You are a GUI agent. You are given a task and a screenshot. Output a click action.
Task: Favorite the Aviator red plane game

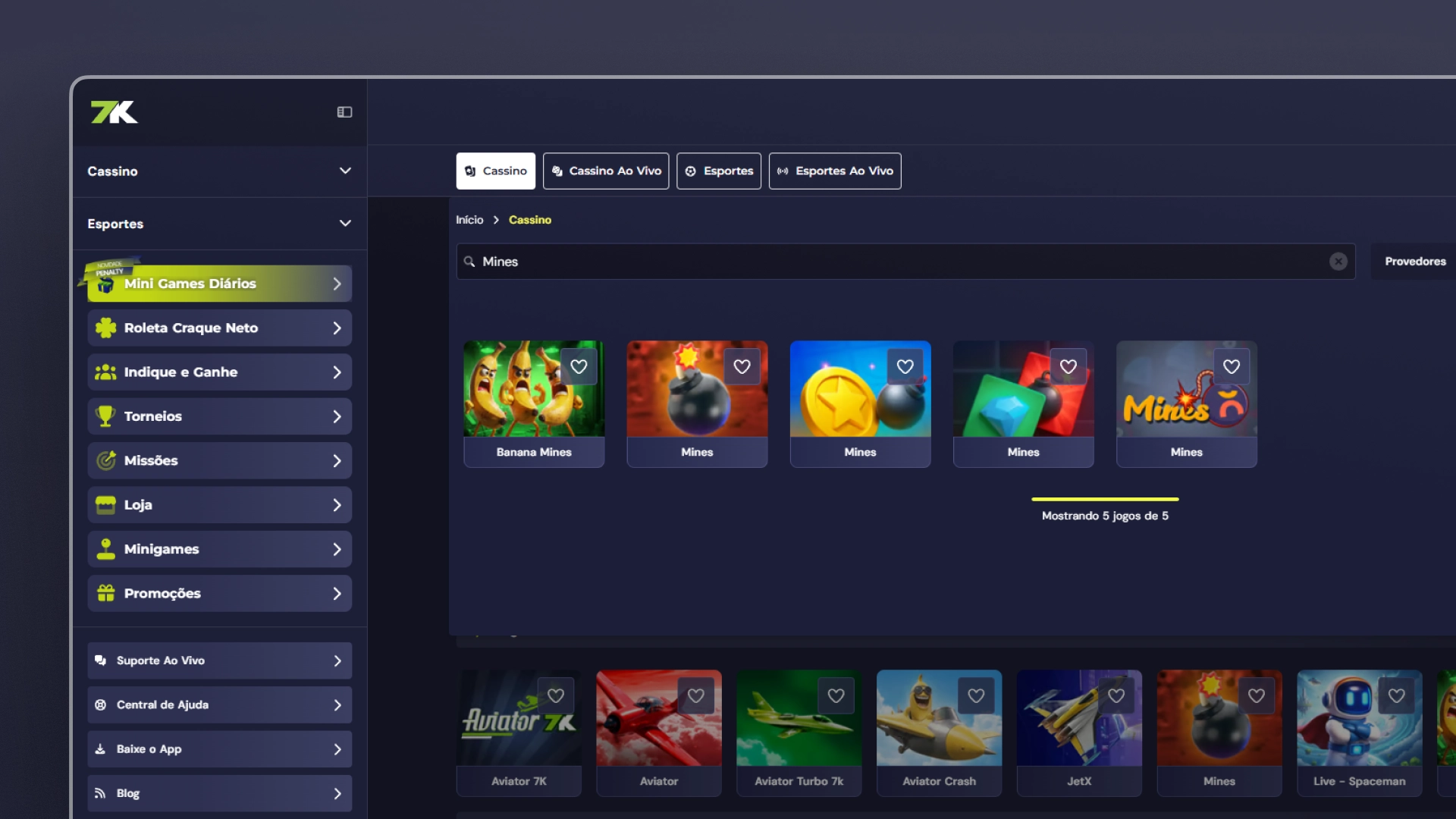coord(695,696)
